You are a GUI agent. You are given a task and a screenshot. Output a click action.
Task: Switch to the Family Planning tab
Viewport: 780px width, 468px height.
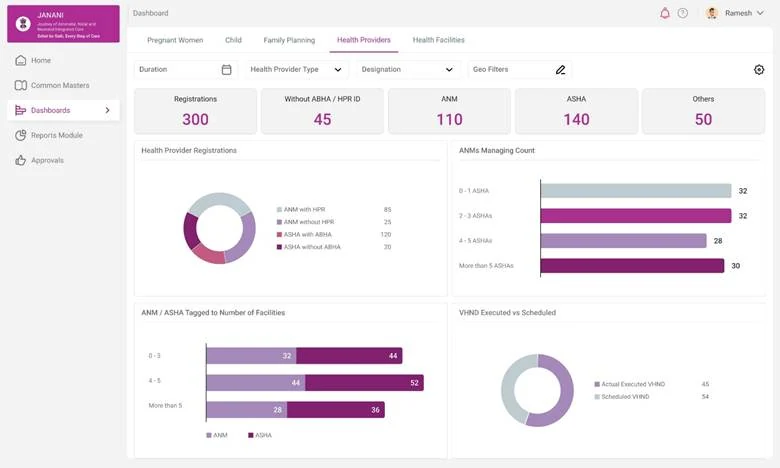point(289,40)
